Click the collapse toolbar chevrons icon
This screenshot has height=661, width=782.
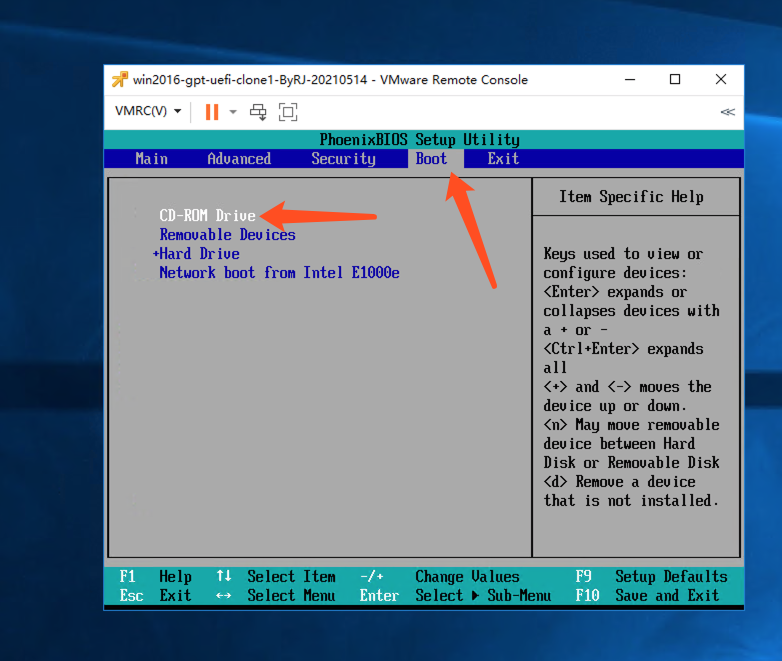727,112
